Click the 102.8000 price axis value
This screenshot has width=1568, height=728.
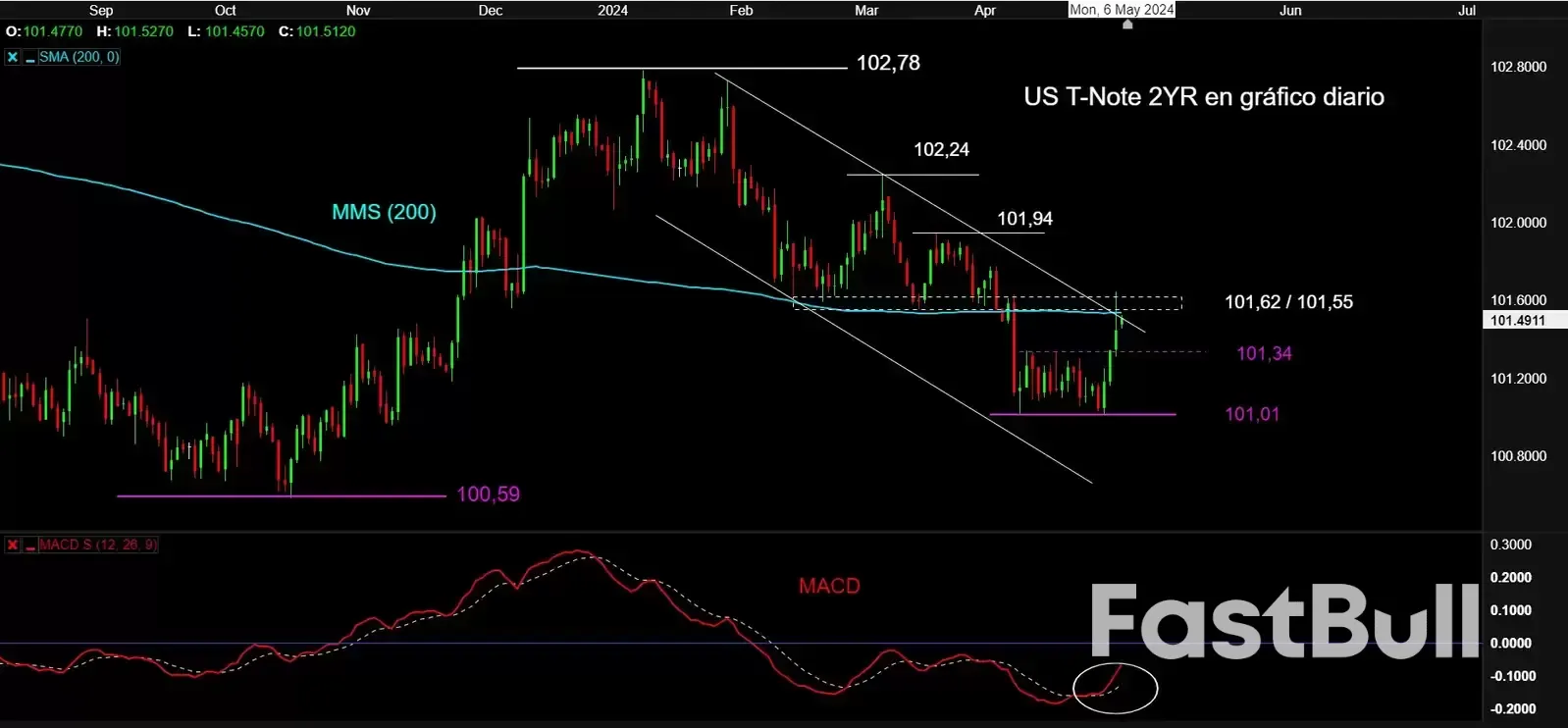[1518, 67]
